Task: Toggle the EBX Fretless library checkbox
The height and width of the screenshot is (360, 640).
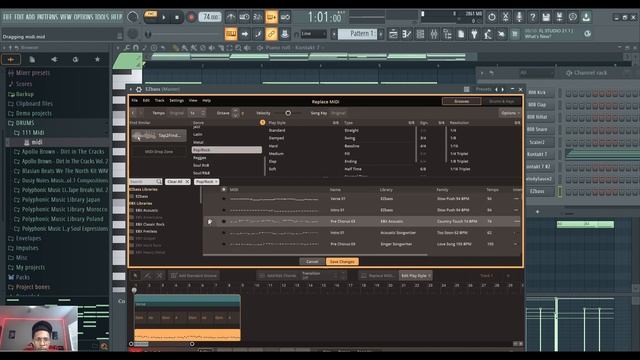Action: (x=131, y=231)
